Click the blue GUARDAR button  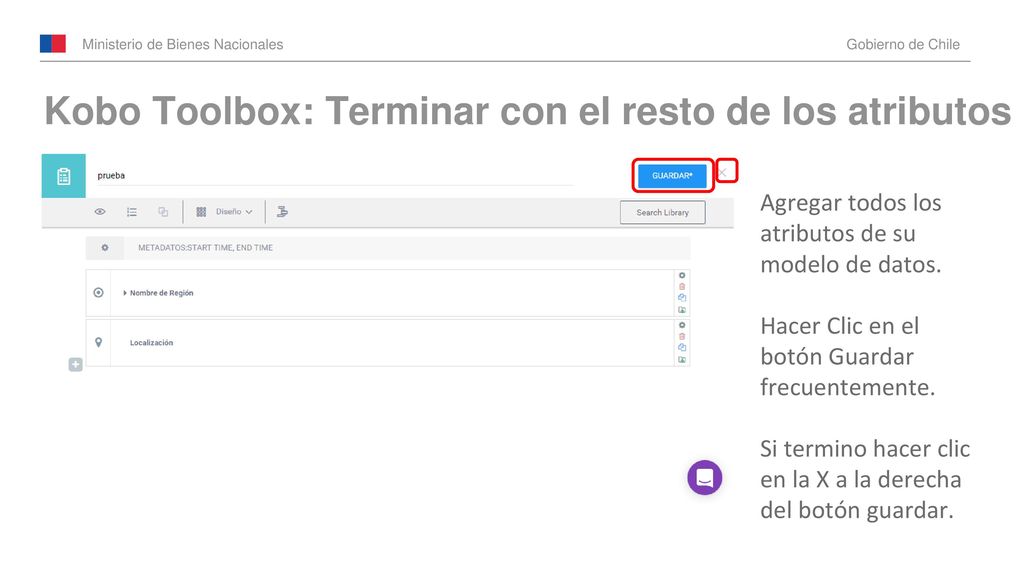pos(672,176)
